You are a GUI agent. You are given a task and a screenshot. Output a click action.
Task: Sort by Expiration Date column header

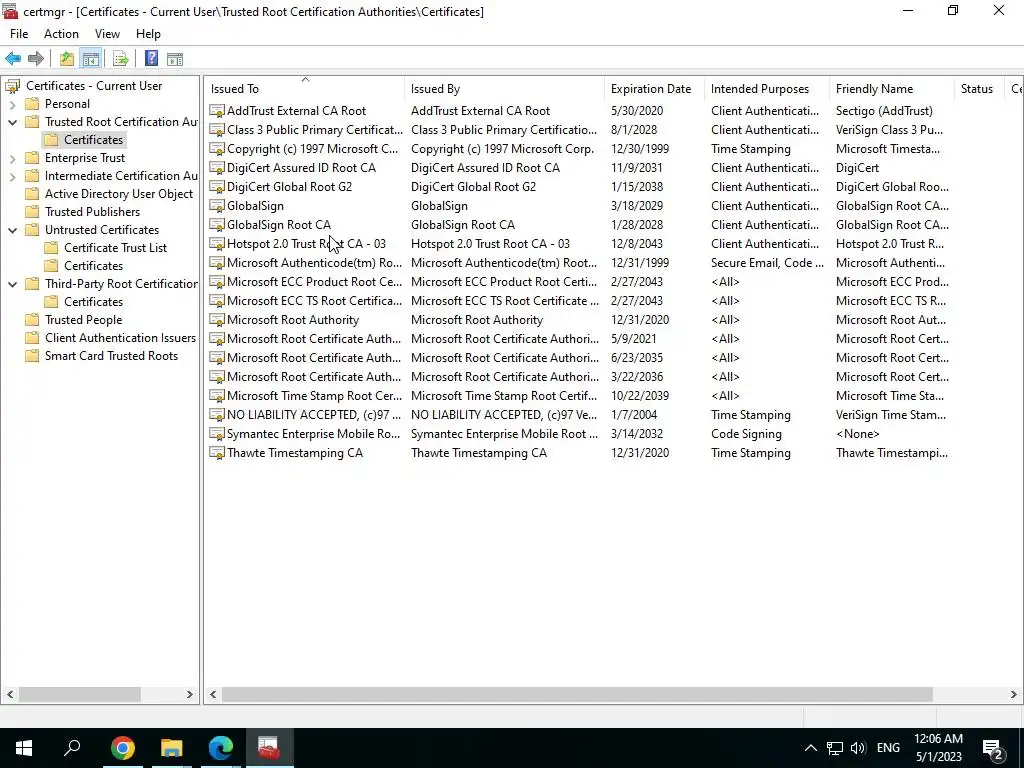coord(654,89)
